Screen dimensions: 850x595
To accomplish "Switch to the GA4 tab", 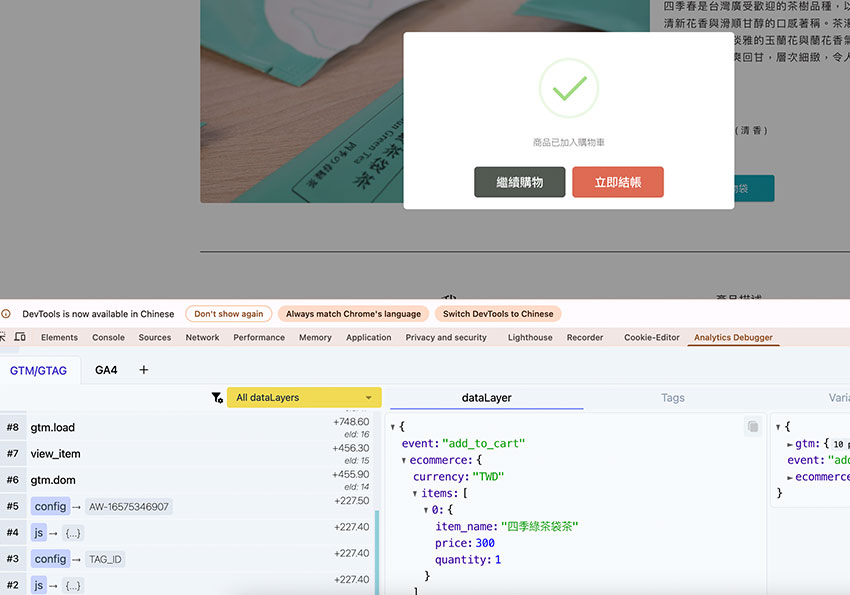I will click(x=106, y=370).
